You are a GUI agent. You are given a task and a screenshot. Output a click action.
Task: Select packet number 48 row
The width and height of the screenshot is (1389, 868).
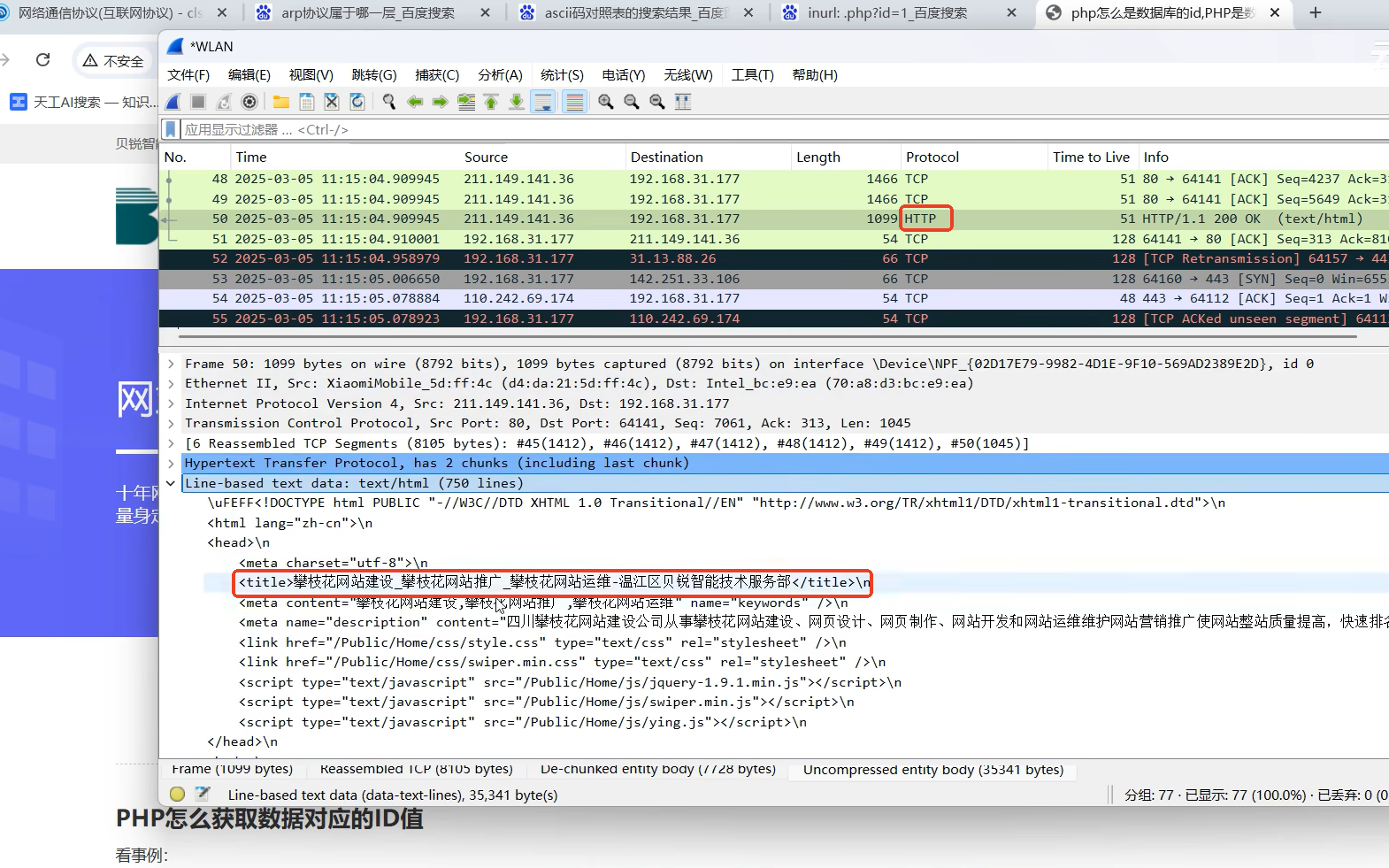coord(774,179)
